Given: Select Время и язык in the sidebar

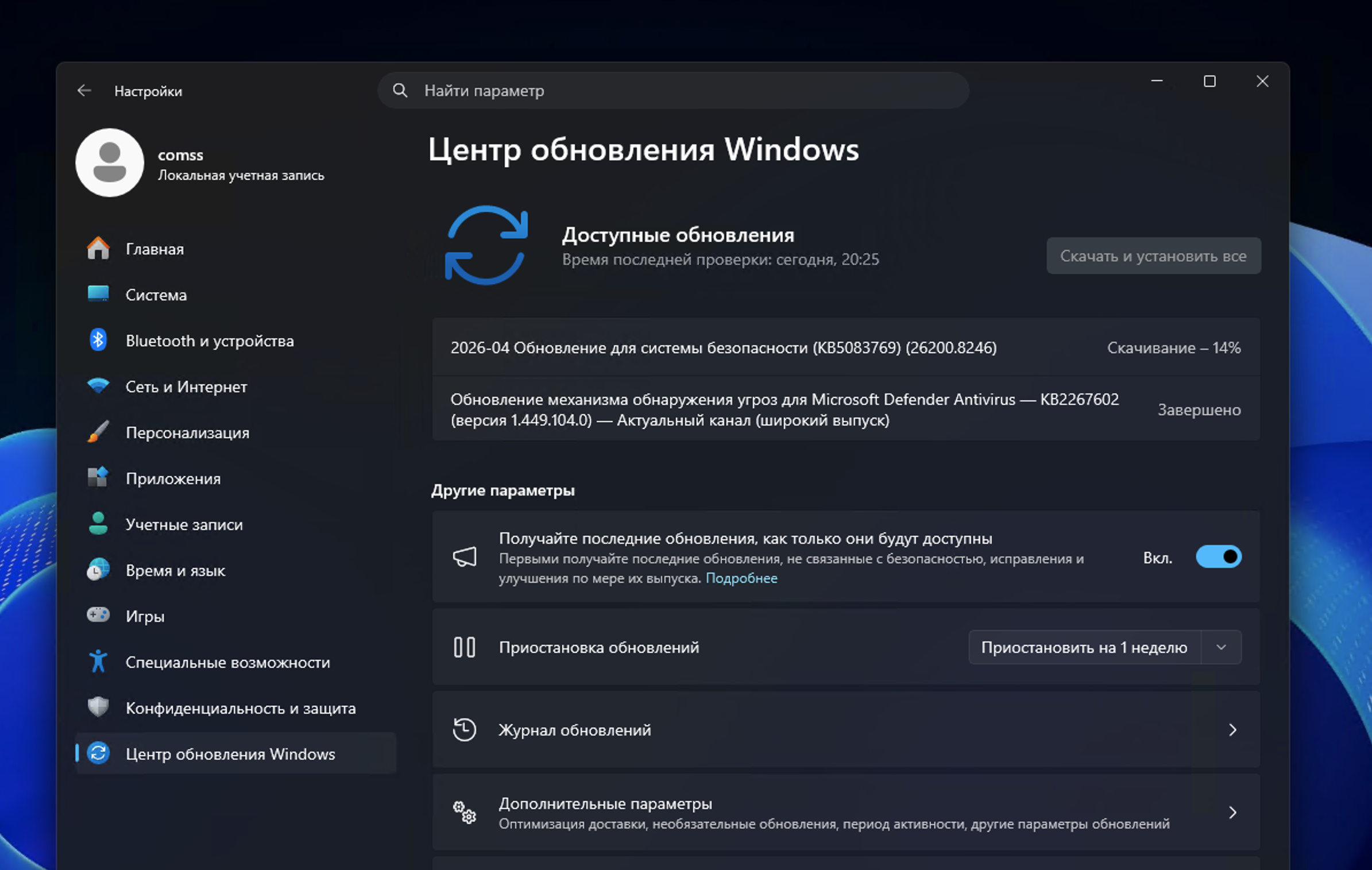Looking at the screenshot, I should 175,570.
